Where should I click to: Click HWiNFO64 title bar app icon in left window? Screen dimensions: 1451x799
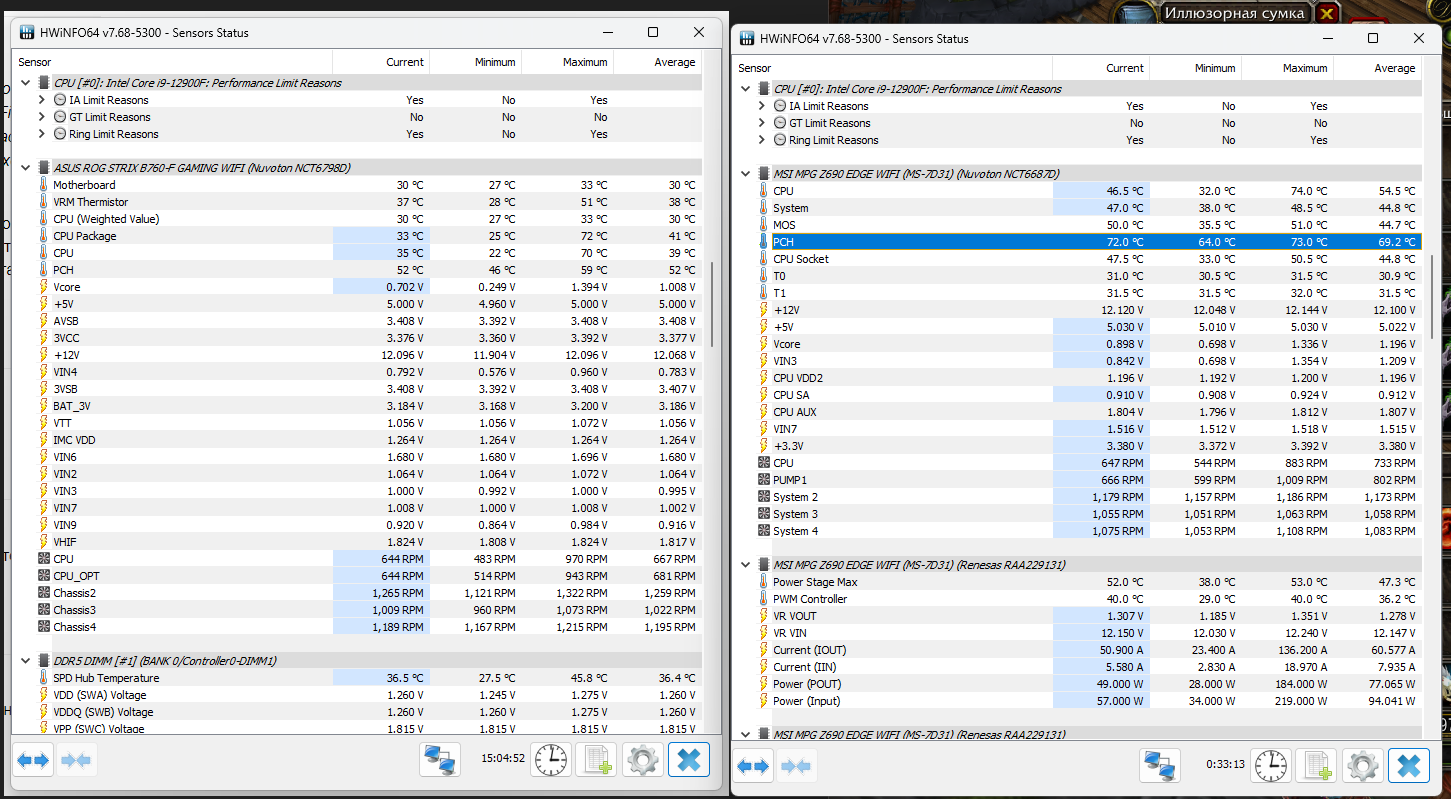25,32
